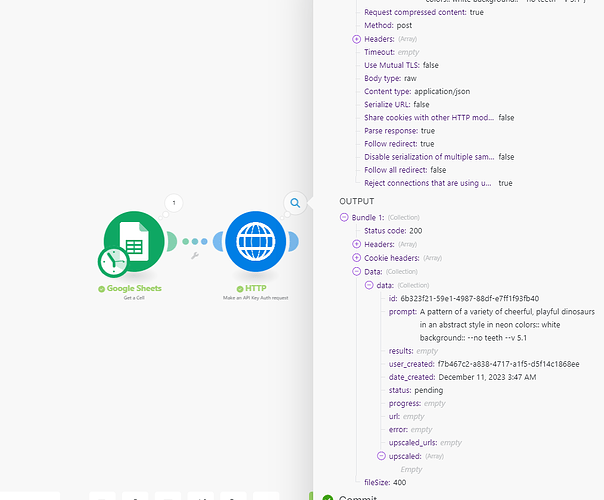Select the id value 6b323f21-59e1-4987
The width and height of the screenshot is (604, 500).
click(x=470, y=299)
